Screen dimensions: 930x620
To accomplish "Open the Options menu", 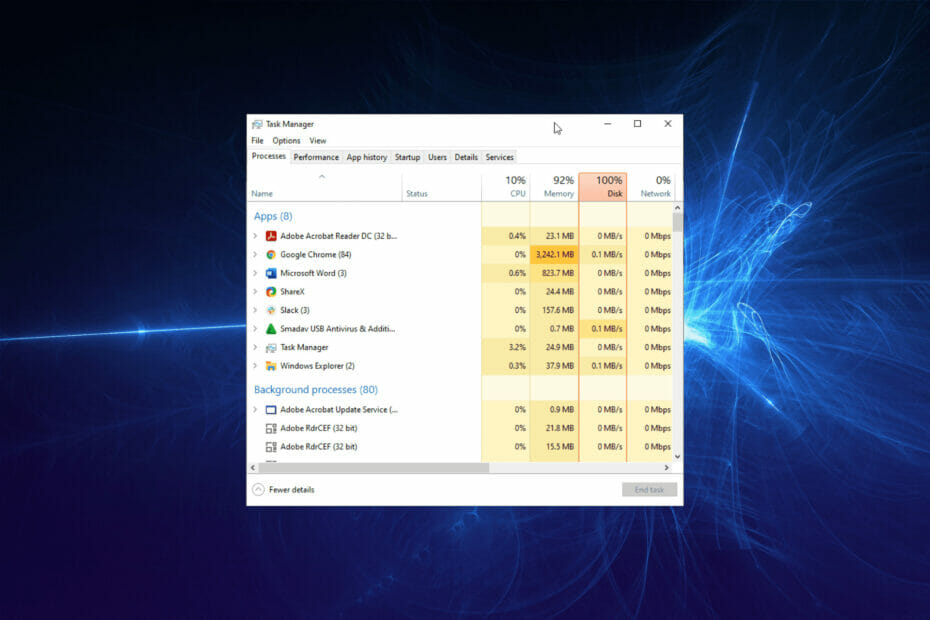I will click(x=286, y=141).
